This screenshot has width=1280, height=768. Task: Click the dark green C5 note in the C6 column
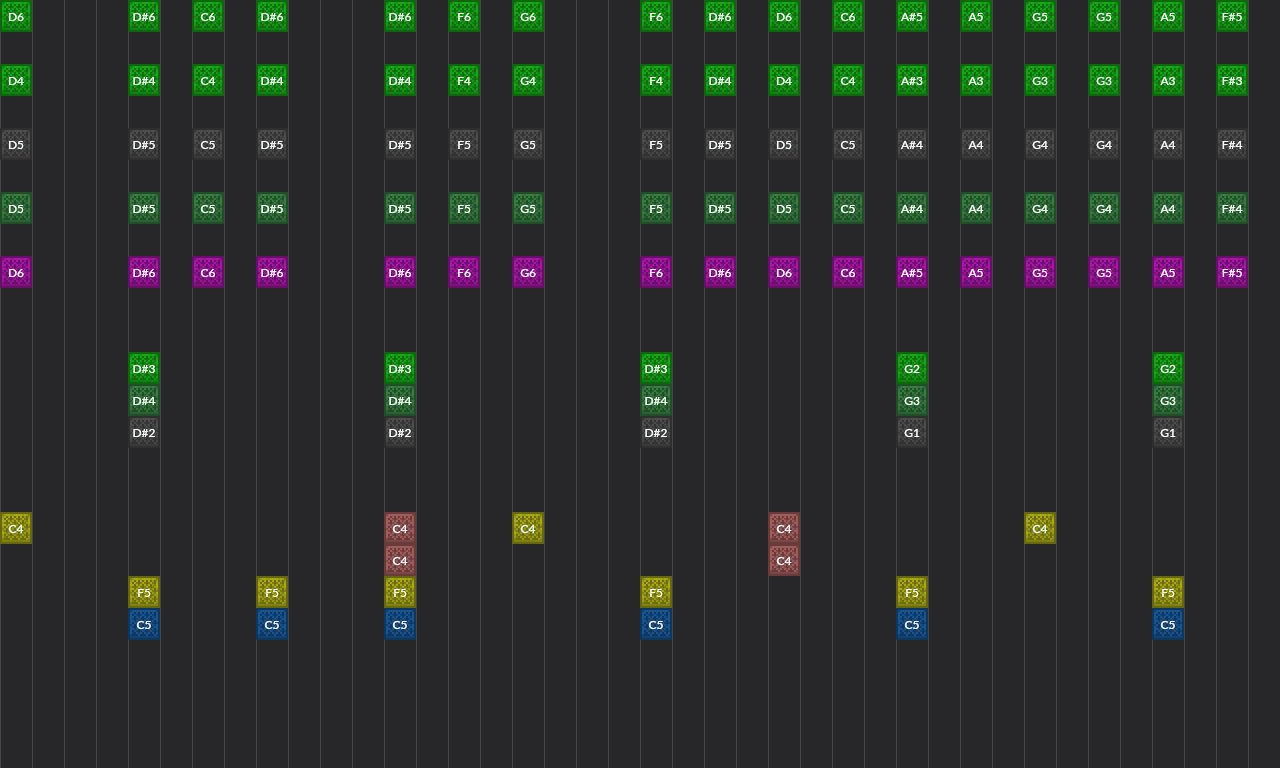pos(207,208)
